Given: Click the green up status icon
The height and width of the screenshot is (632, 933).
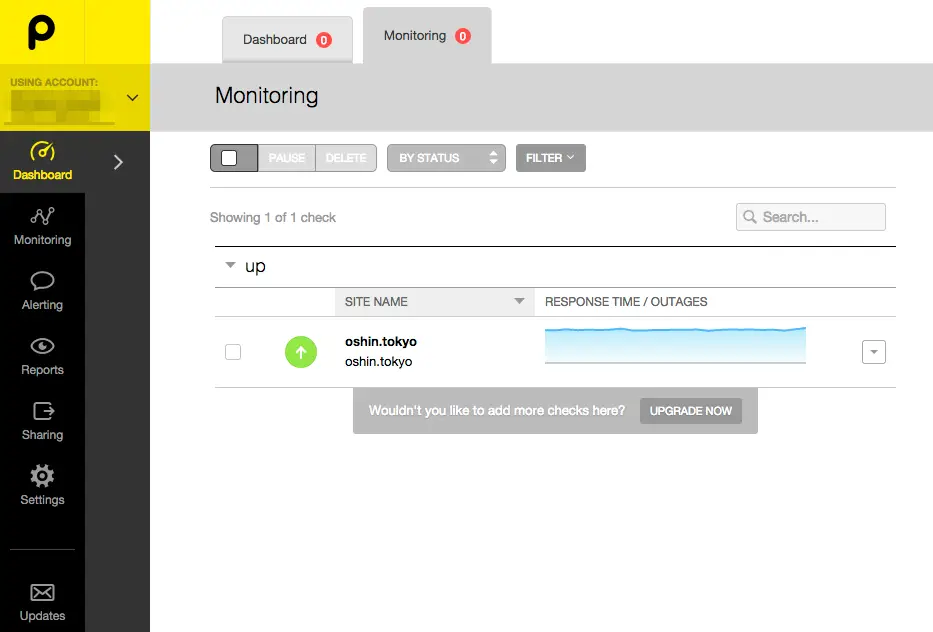Looking at the screenshot, I should pos(301,352).
